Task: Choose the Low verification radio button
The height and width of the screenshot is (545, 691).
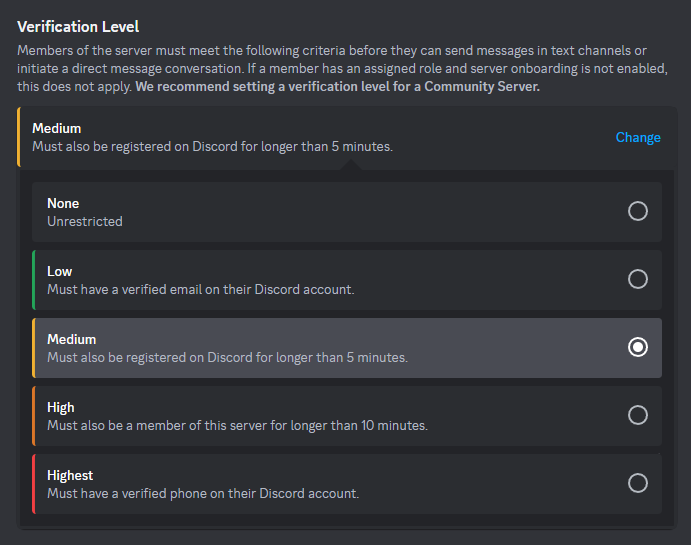Action: coord(637,279)
